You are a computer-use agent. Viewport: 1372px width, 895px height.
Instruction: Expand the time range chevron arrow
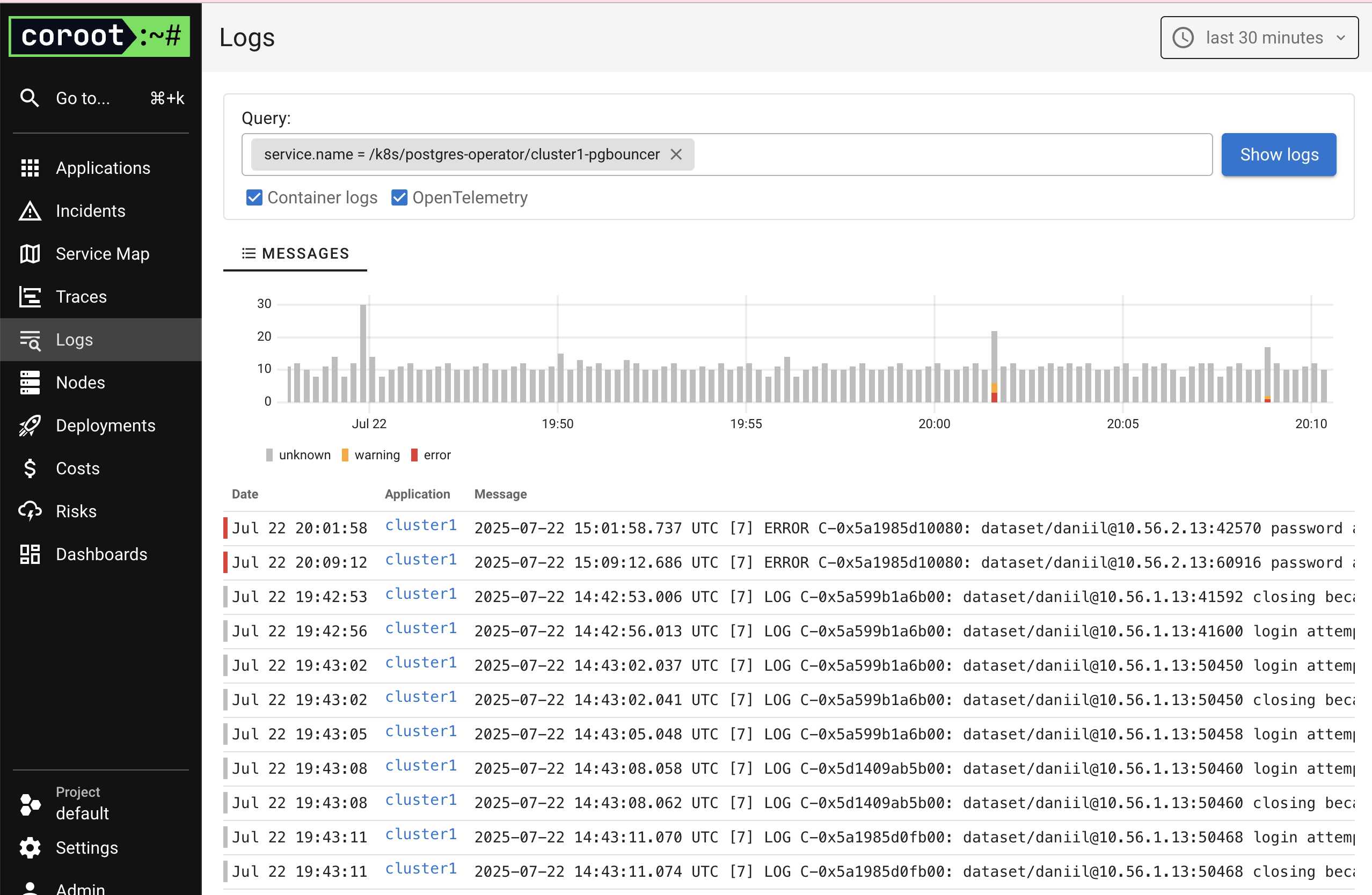(1341, 38)
